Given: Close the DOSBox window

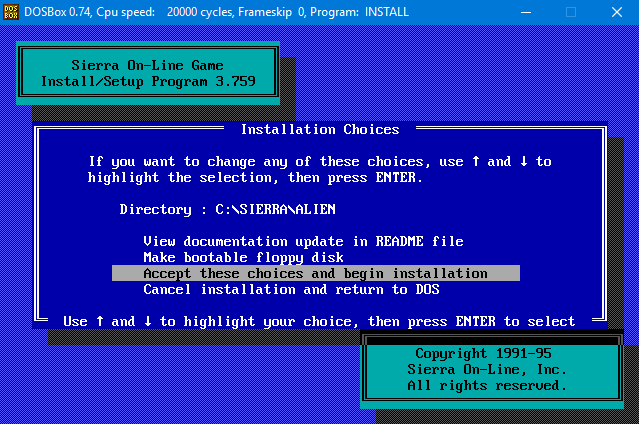Looking at the screenshot, I should (x=617, y=12).
